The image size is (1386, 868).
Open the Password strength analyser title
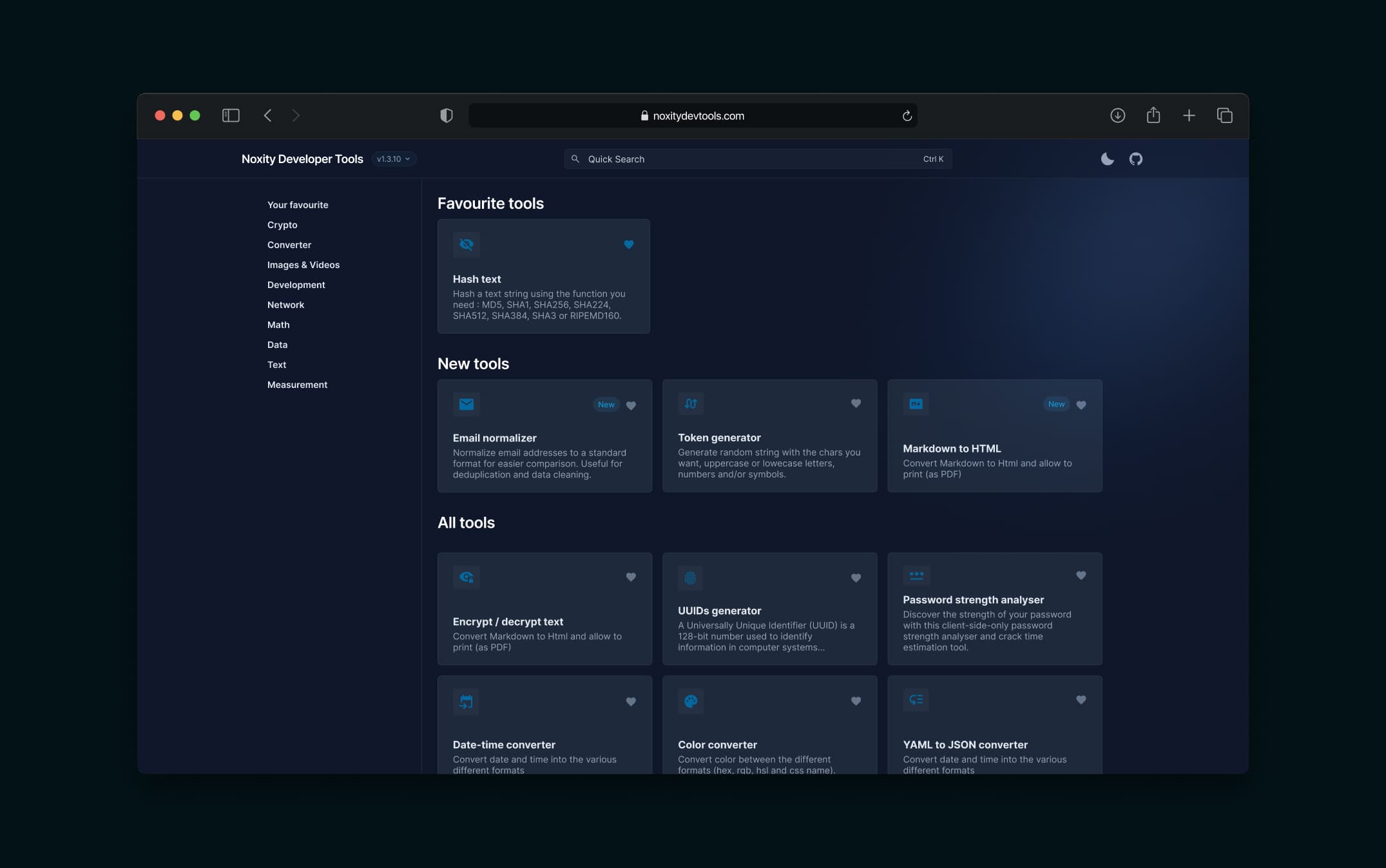click(x=973, y=600)
